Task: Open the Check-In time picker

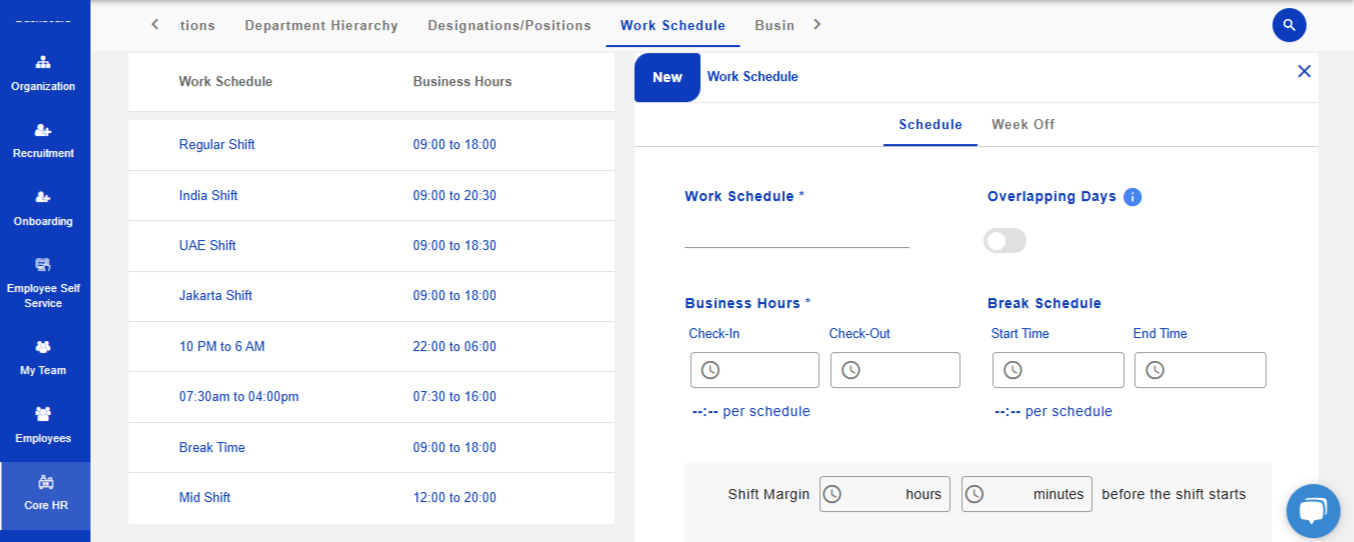Action: click(754, 370)
